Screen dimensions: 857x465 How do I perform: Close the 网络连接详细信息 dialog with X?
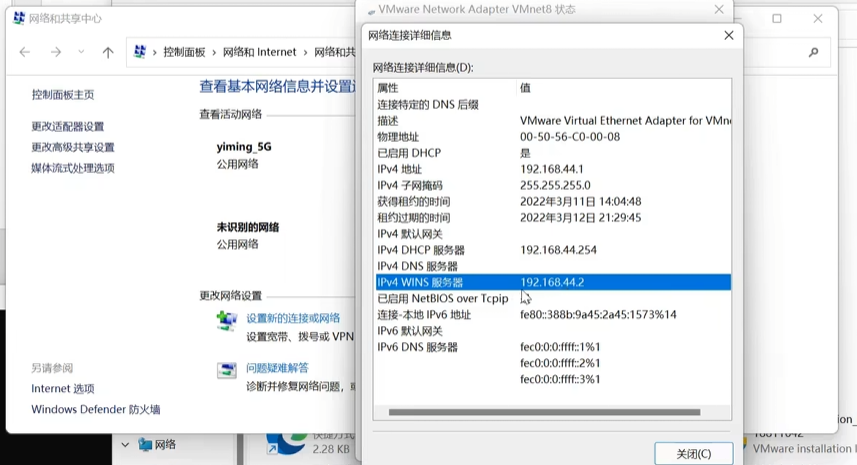[728, 35]
